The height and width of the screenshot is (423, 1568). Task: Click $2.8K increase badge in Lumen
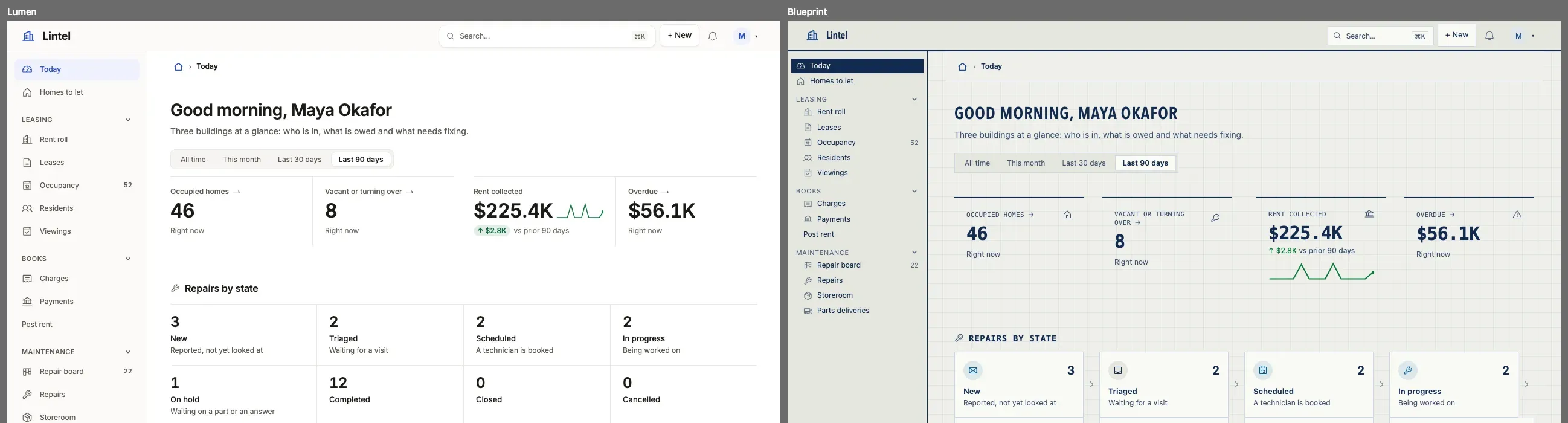click(x=492, y=231)
